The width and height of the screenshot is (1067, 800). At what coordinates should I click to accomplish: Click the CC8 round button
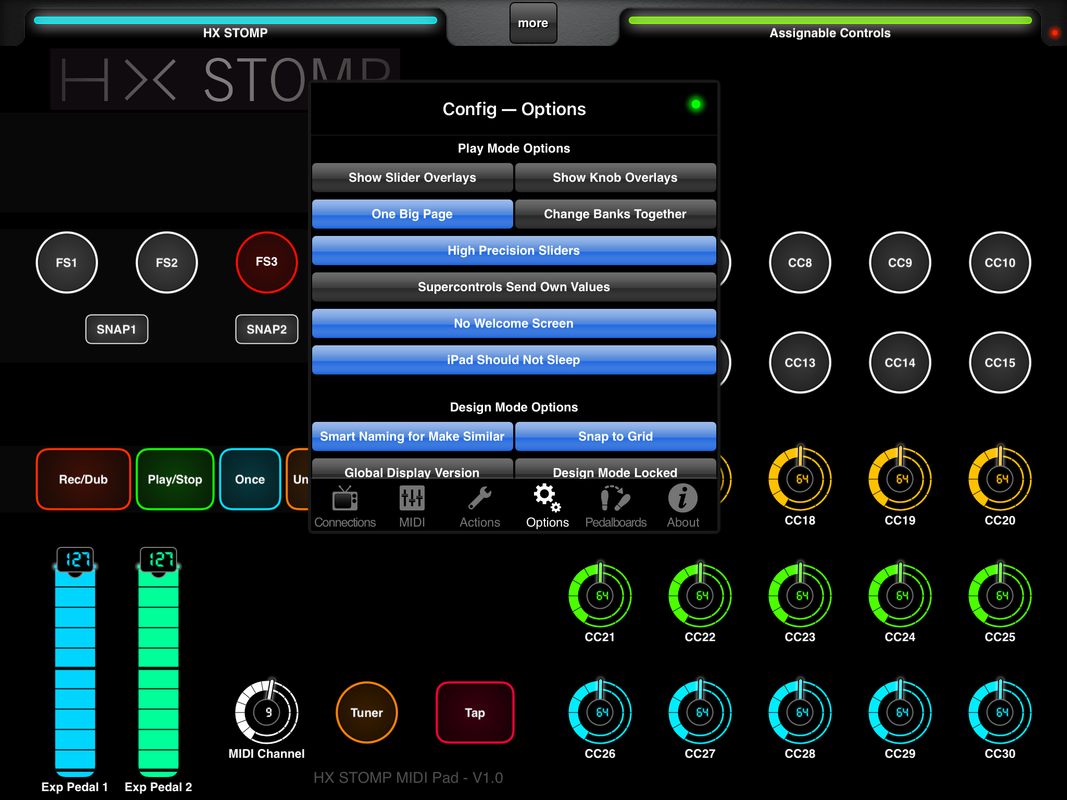pyautogui.click(x=800, y=263)
